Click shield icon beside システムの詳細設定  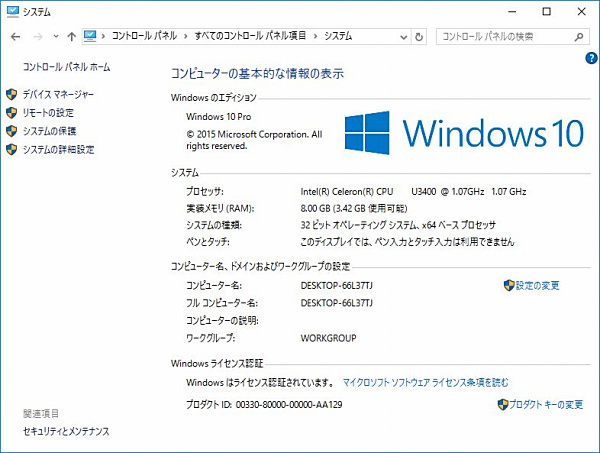pyautogui.click(x=12, y=149)
